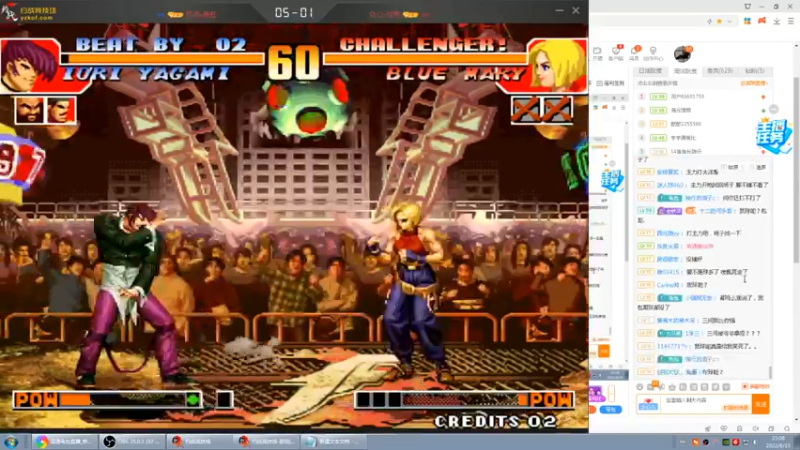
Task: Click the blue button in the background window
Action: [611, 410]
